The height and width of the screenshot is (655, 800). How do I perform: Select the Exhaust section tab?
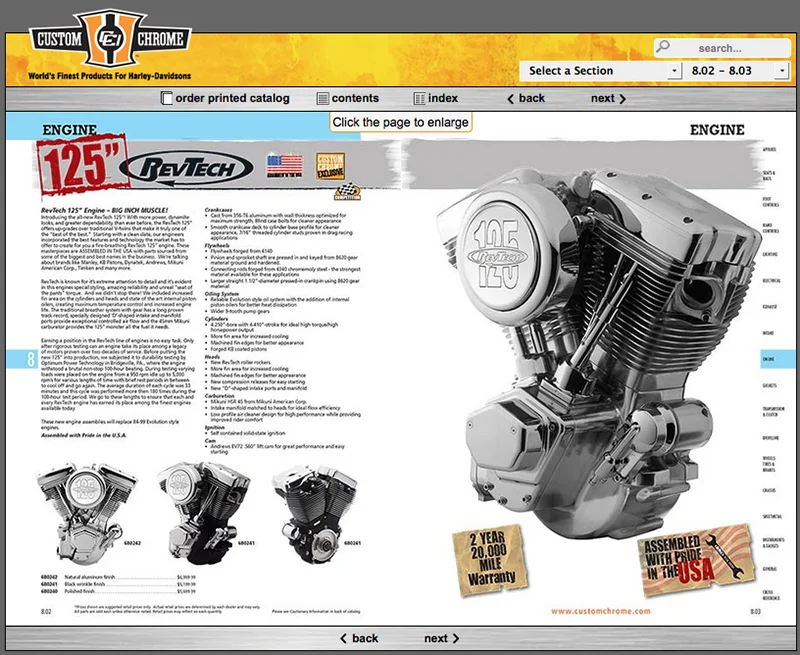(770, 307)
